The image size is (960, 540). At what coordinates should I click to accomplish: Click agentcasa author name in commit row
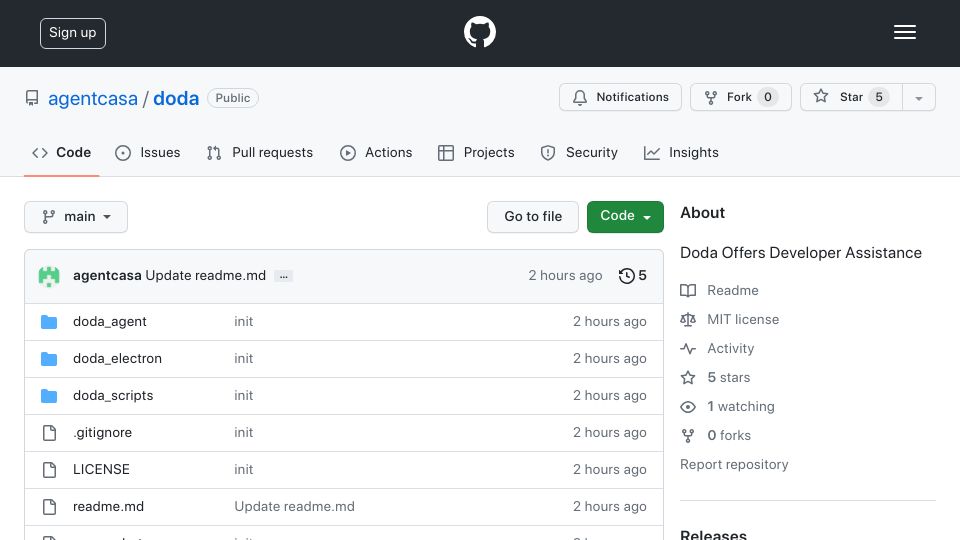(107, 276)
